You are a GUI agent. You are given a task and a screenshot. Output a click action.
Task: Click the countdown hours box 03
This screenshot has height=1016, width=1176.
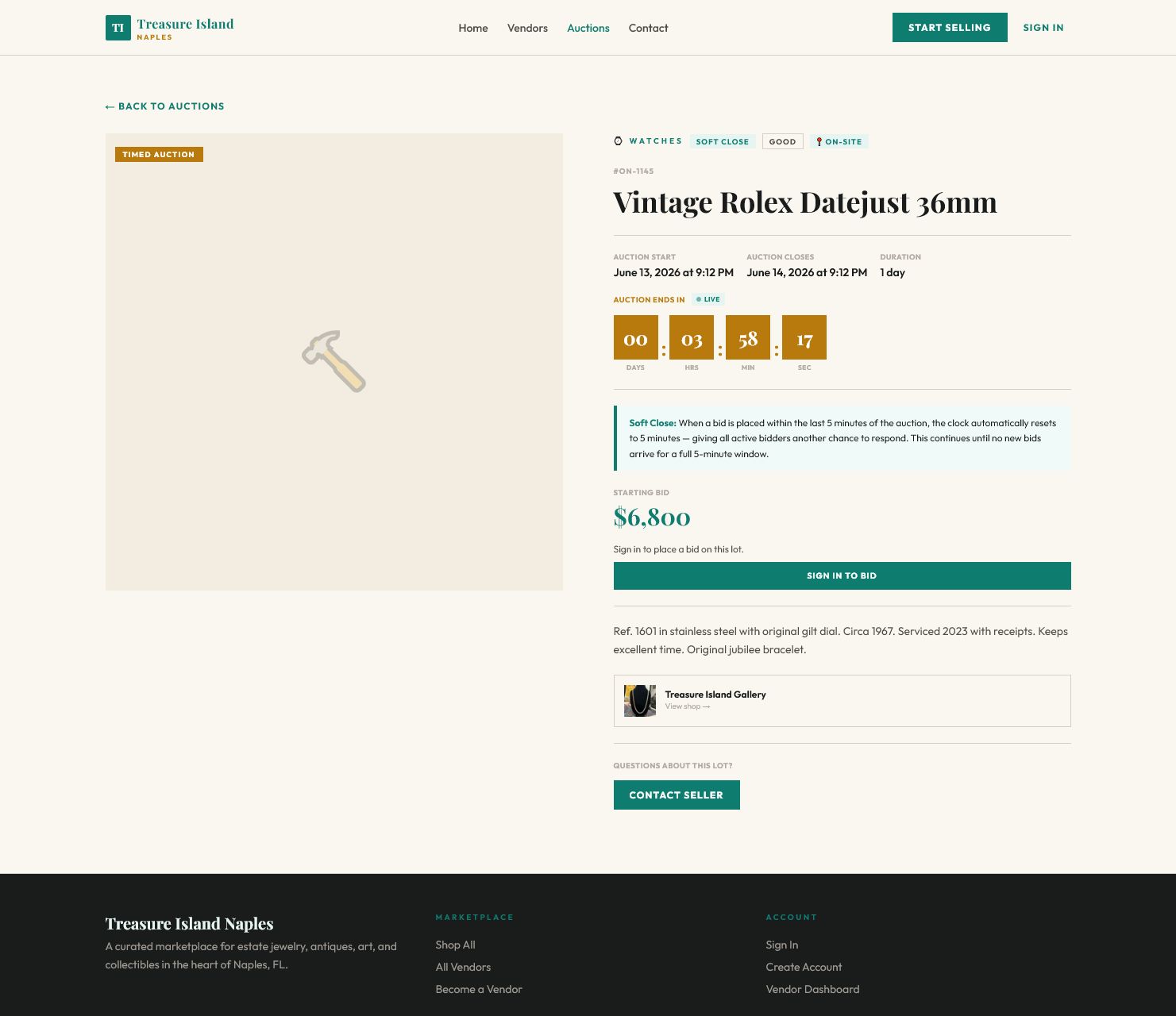(x=692, y=337)
